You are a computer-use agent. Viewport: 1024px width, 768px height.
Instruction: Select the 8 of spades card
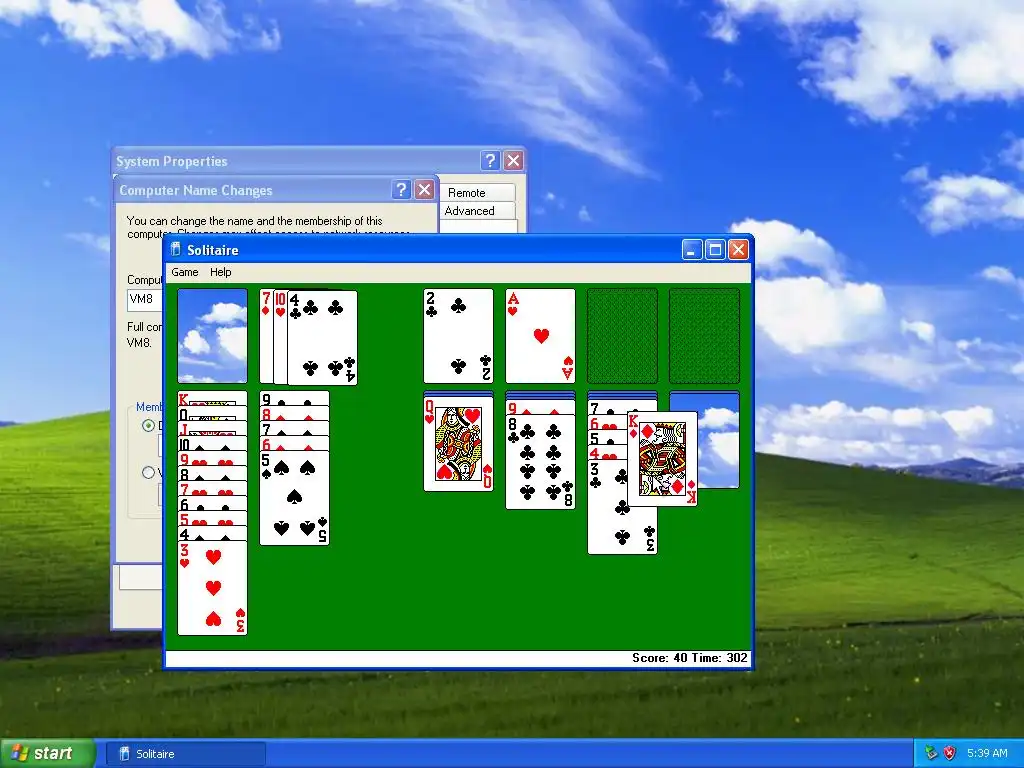point(212,473)
